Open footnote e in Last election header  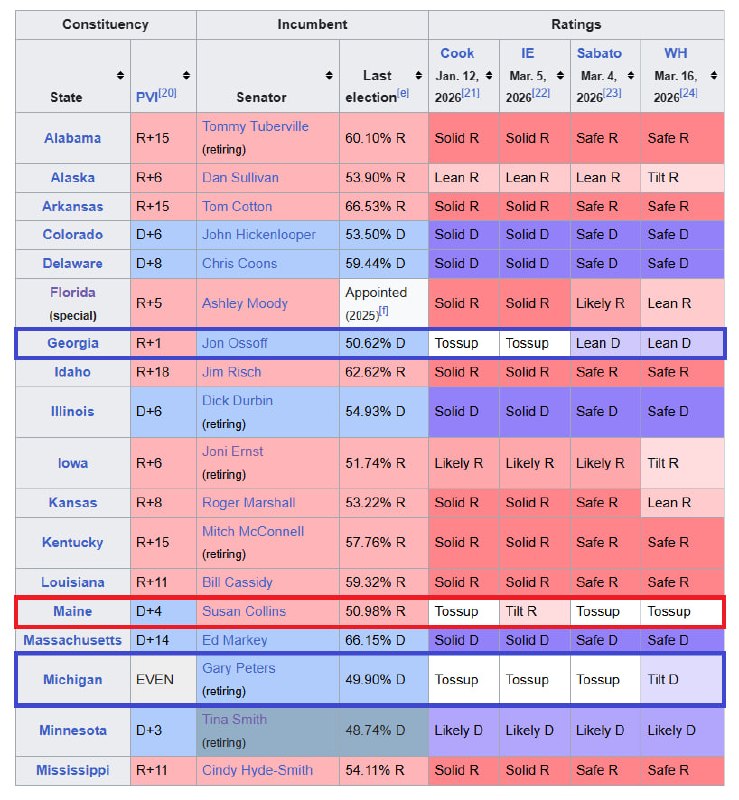[x=403, y=93]
